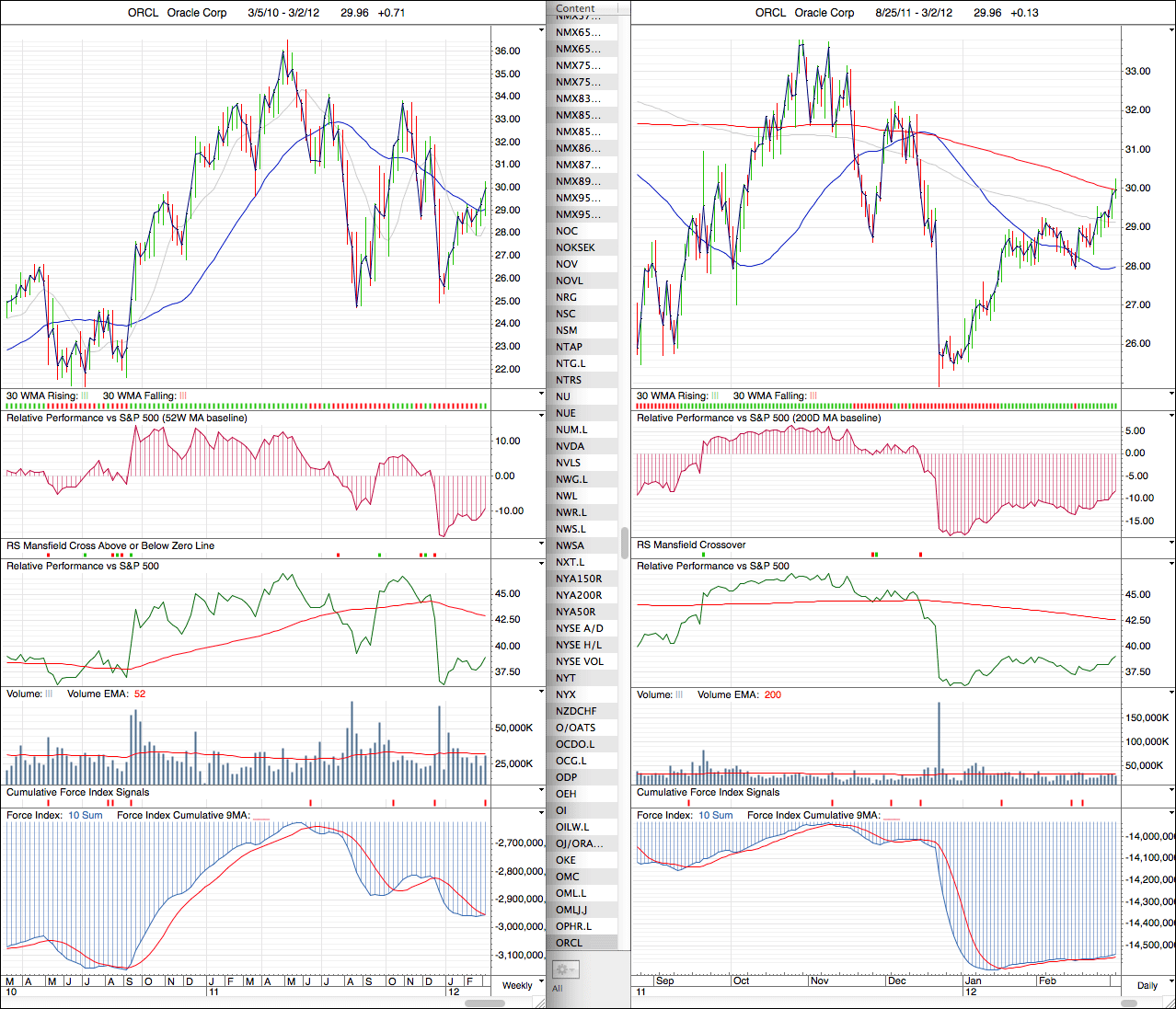Open the weekly Cumulative Force Index Signals panel menu arrow
This screenshot has height=1009, width=1176.
pyautogui.click(x=541, y=790)
